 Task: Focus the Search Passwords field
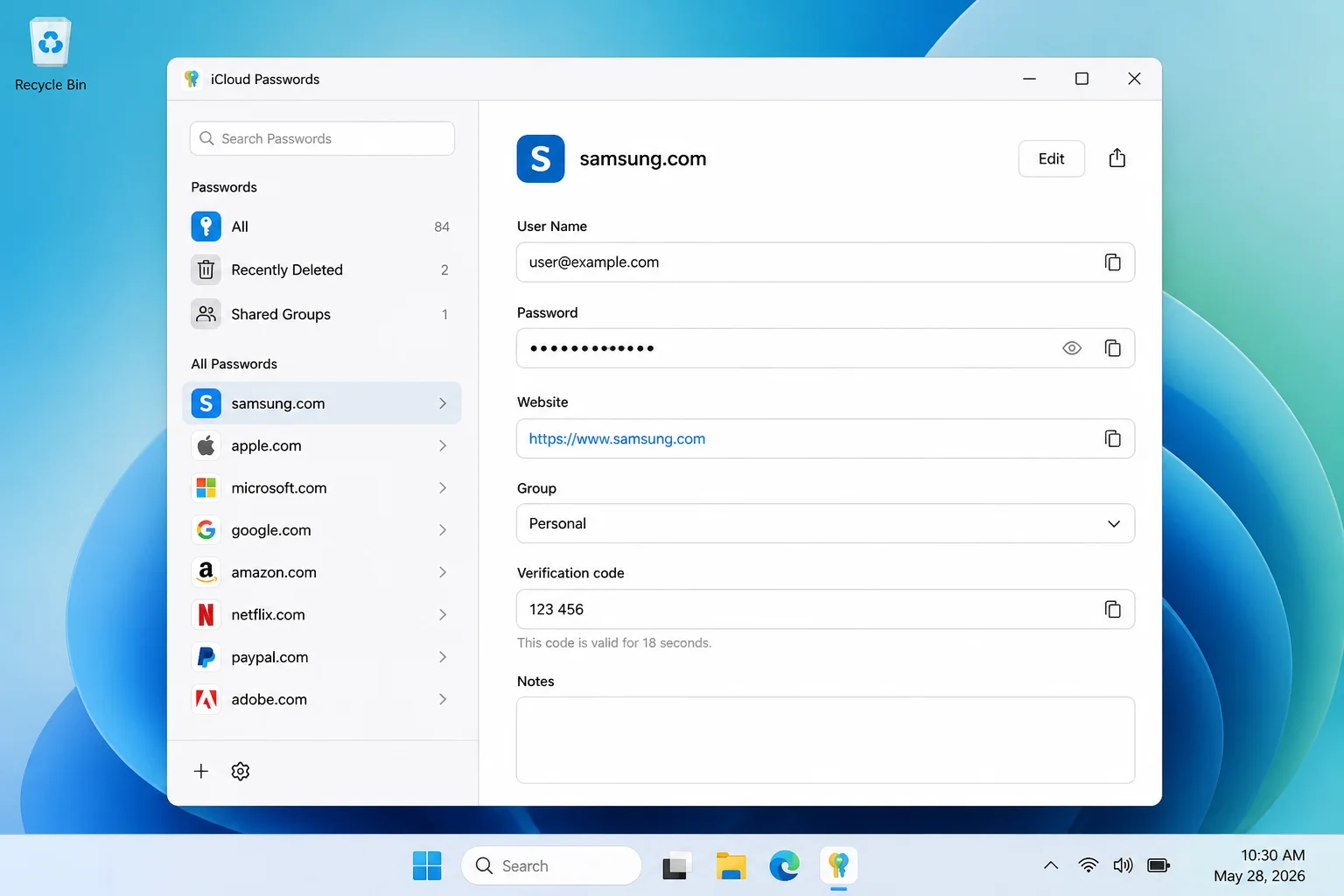[x=322, y=138]
